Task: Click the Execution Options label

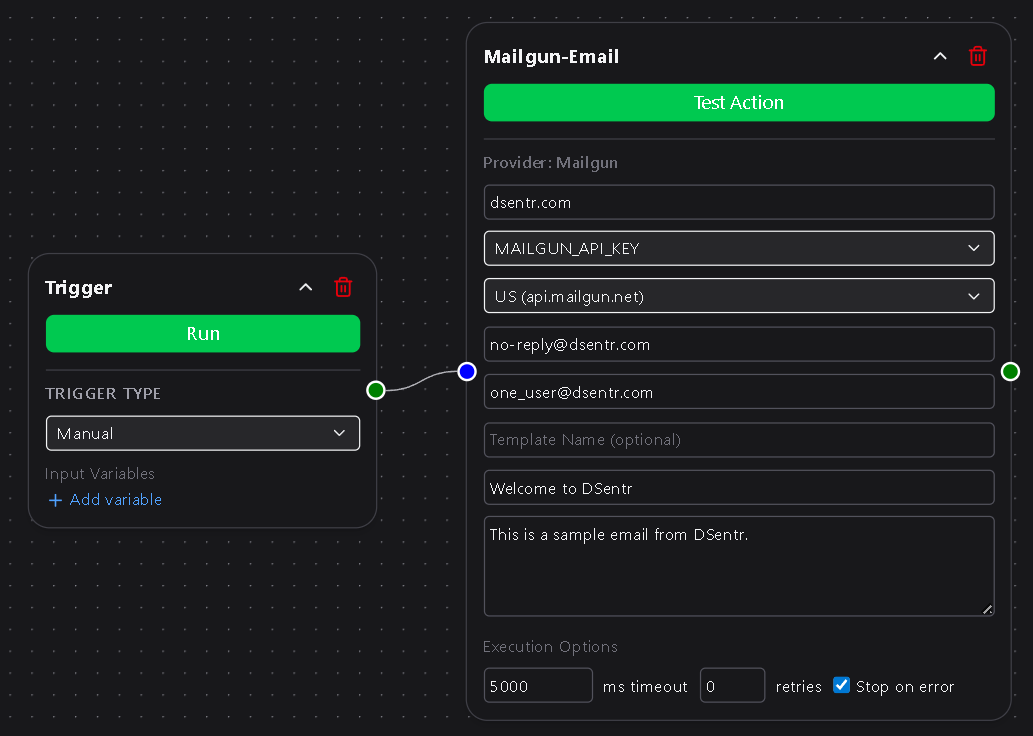Action: click(x=550, y=647)
